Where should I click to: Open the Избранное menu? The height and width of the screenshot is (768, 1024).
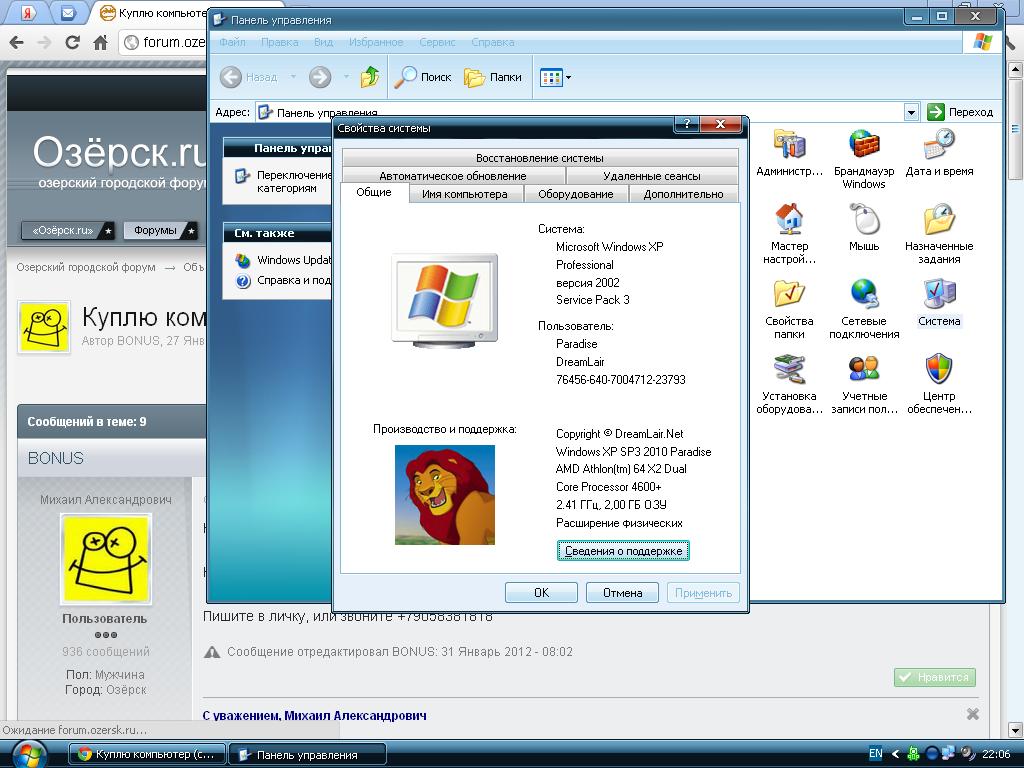tap(376, 42)
